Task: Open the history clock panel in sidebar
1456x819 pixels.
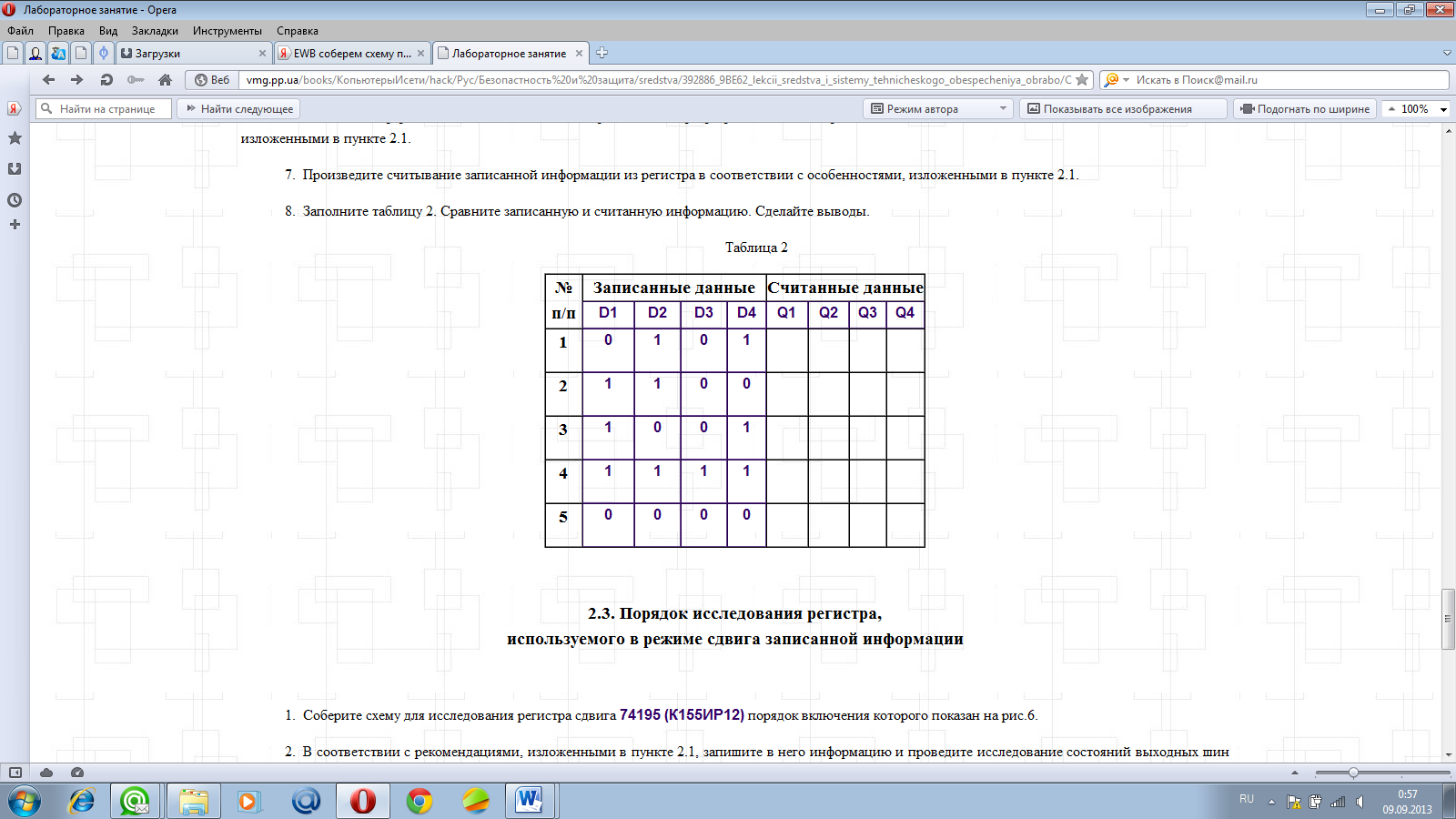Action: tap(15, 200)
